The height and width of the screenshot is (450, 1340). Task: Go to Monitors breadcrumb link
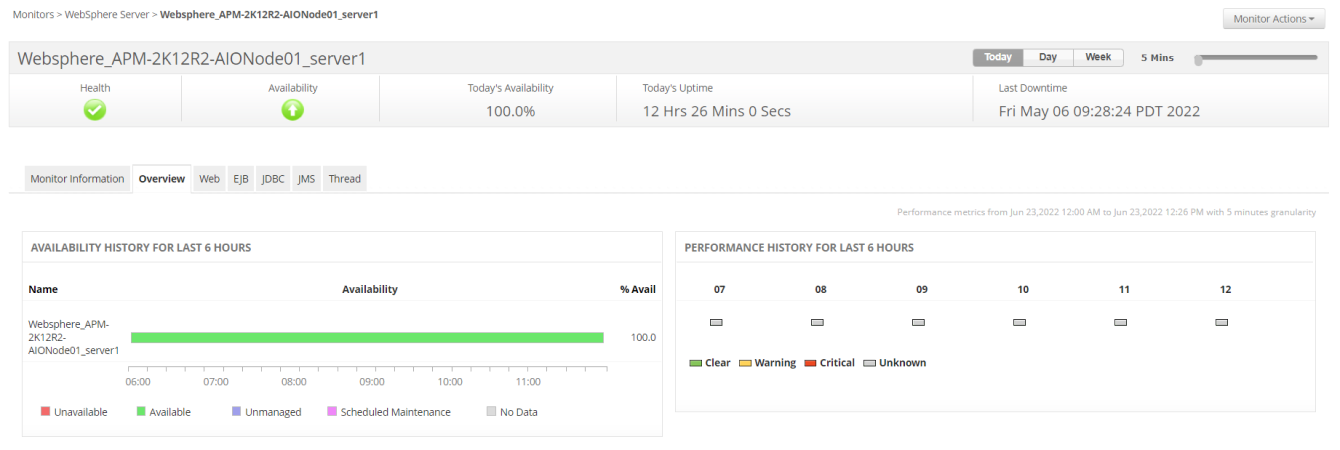click(34, 15)
